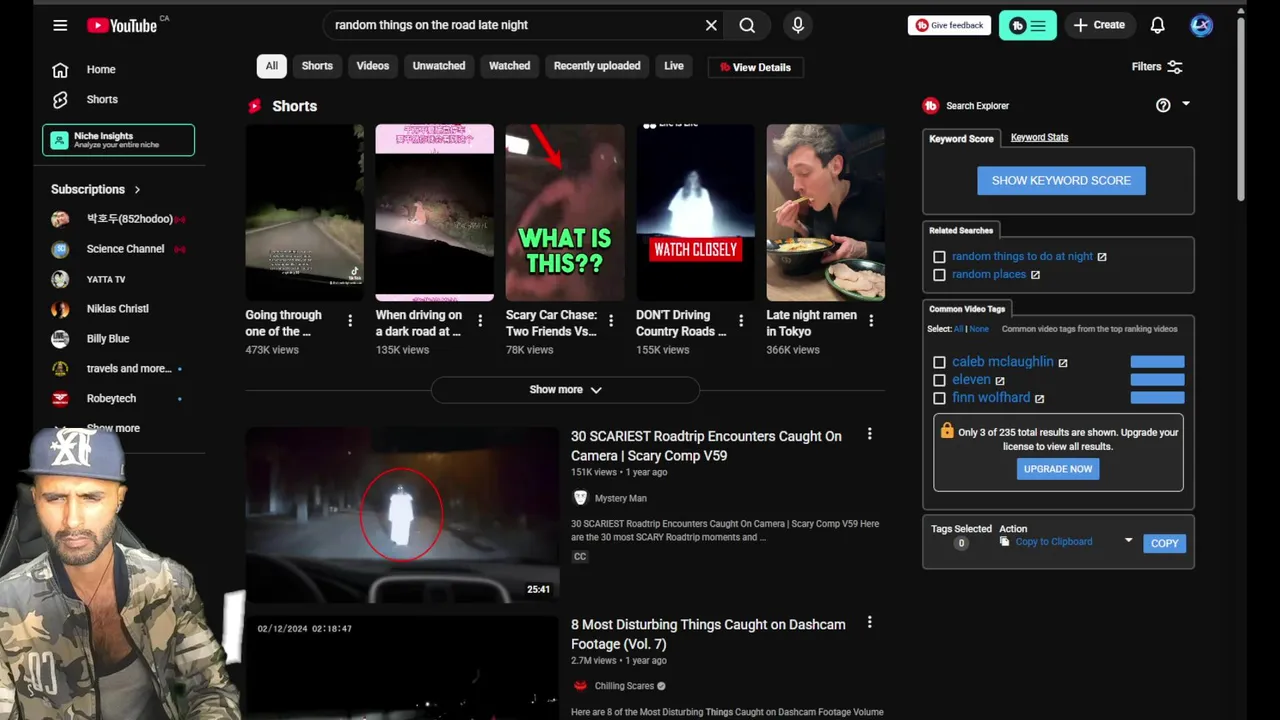
Task: Click the Shorts sidebar icon
Action: (x=60, y=99)
